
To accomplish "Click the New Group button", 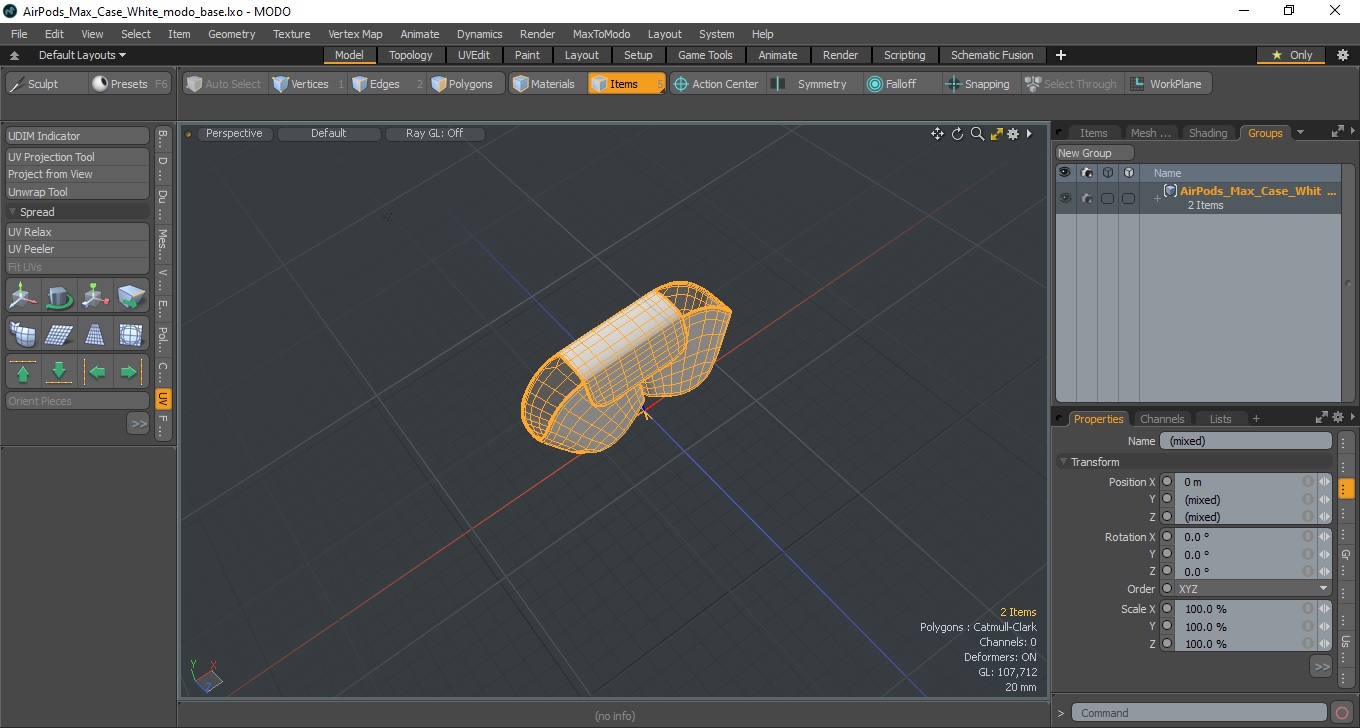I will click(1095, 153).
